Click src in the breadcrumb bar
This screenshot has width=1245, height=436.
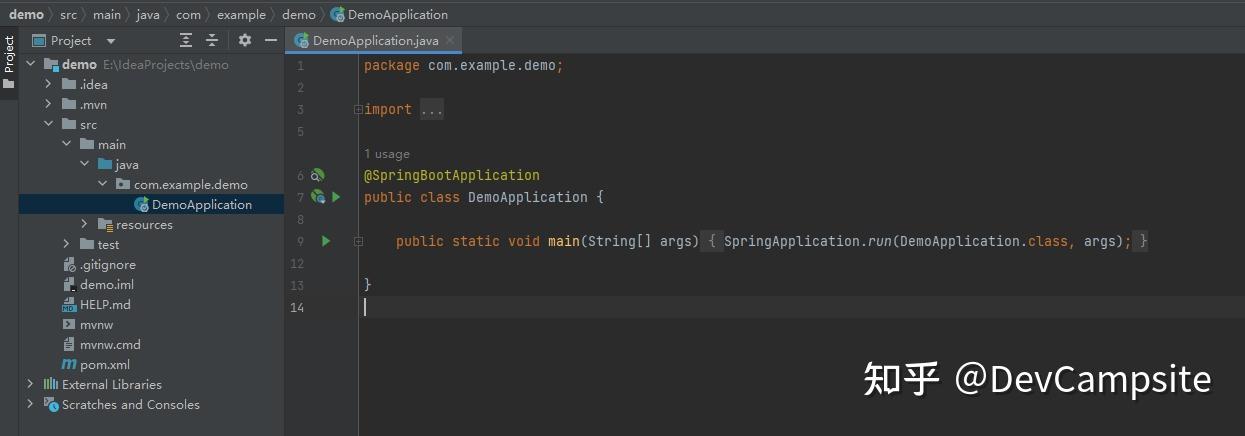point(68,14)
